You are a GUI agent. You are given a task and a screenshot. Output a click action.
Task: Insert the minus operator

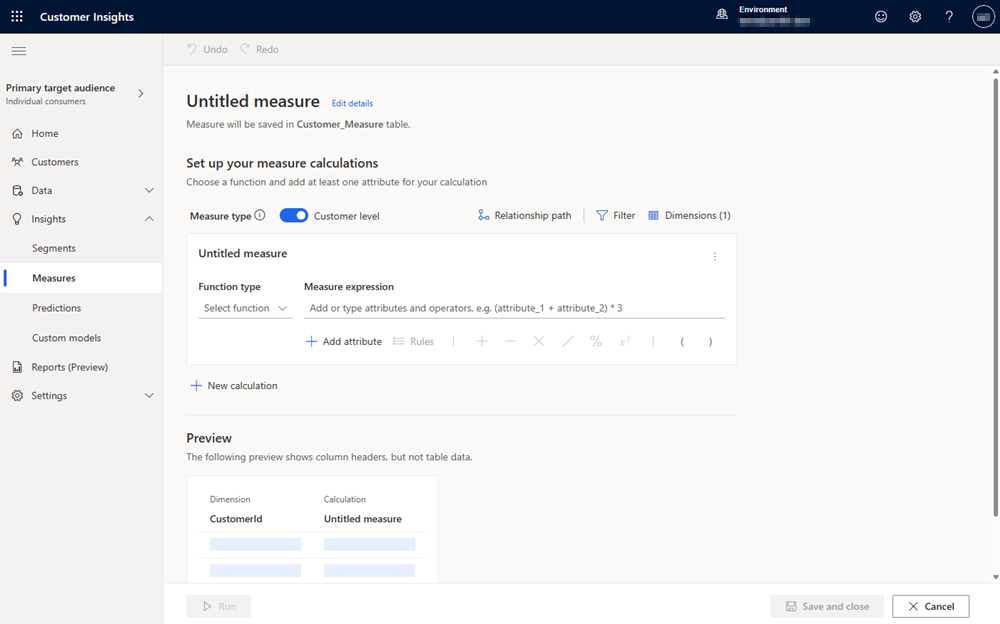click(x=510, y=341)
